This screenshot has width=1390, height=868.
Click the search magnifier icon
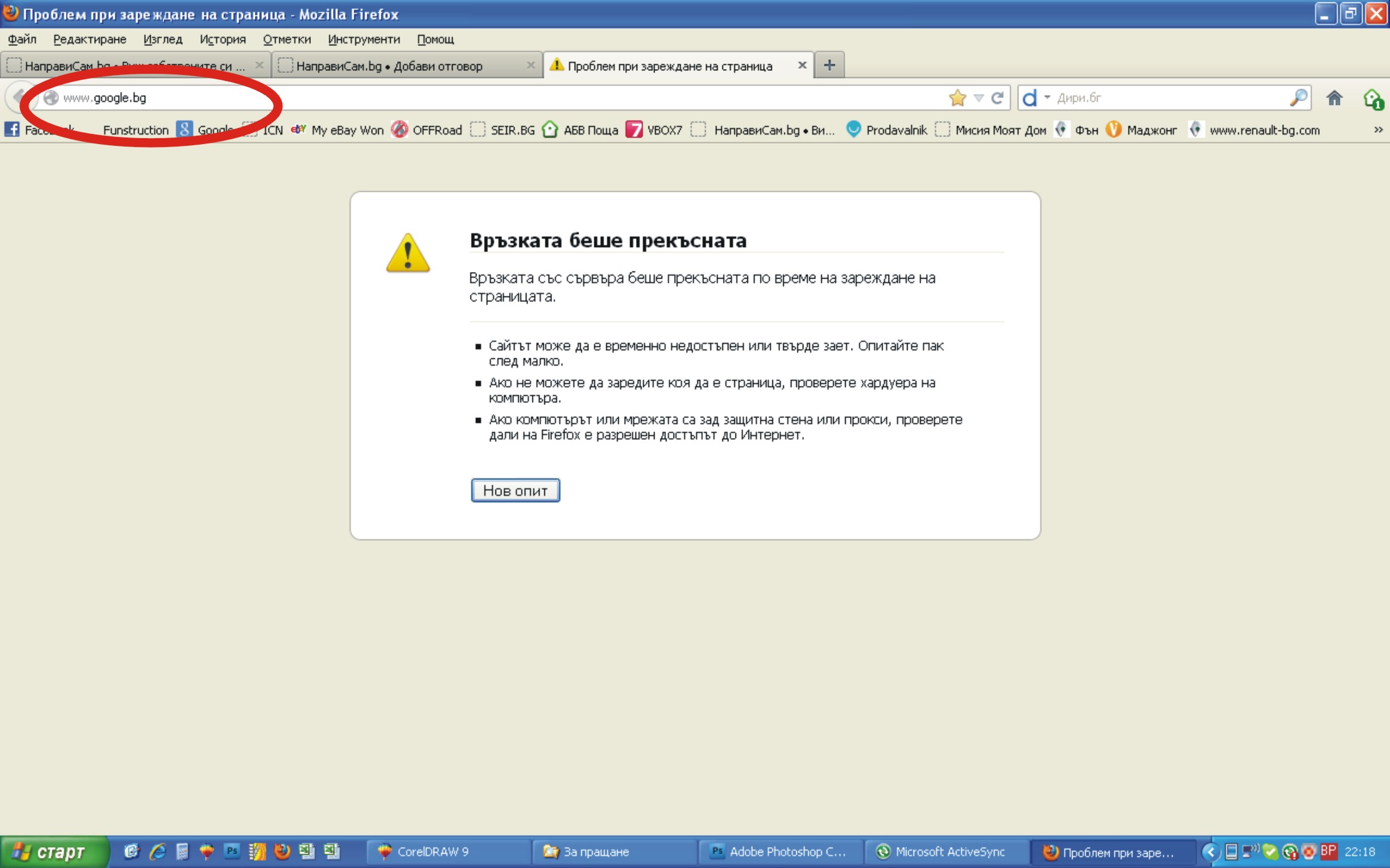(x=1298, y=98)
